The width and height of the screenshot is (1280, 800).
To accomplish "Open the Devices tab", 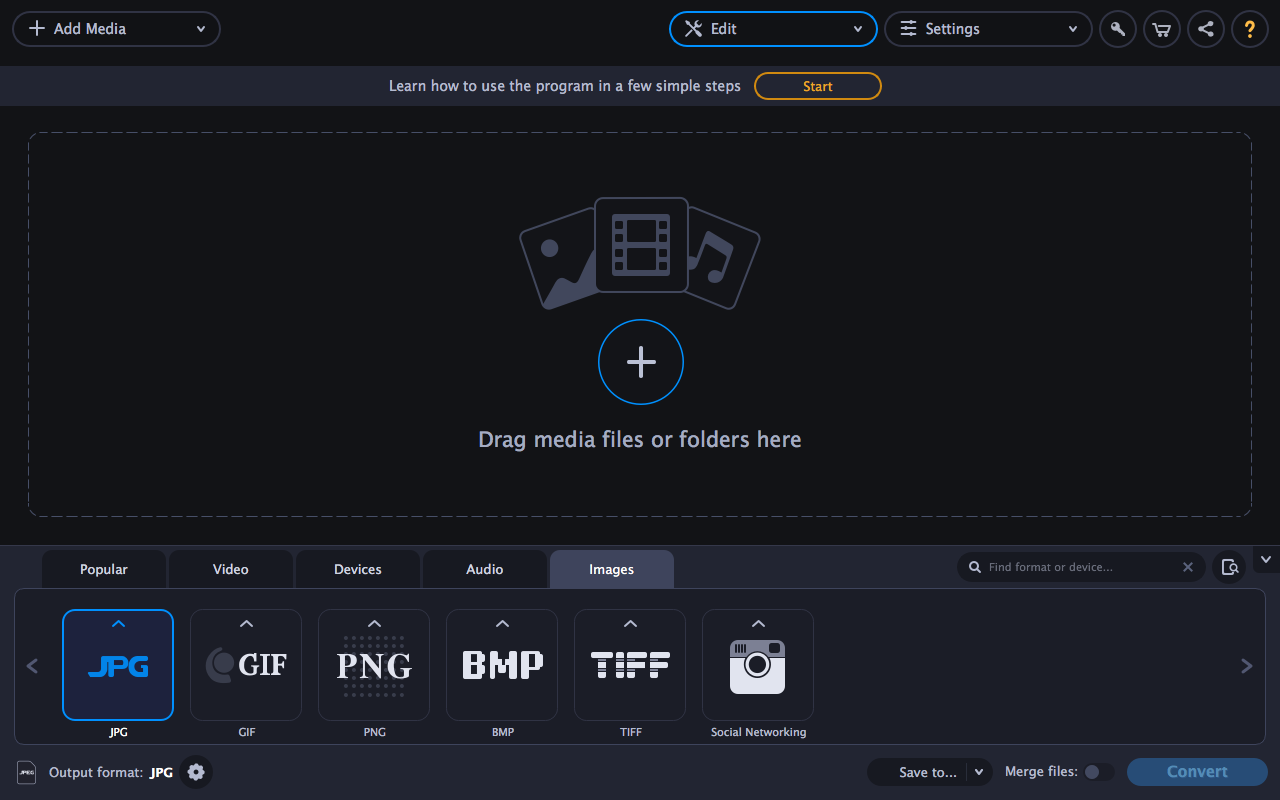I will tap(357, 568).
